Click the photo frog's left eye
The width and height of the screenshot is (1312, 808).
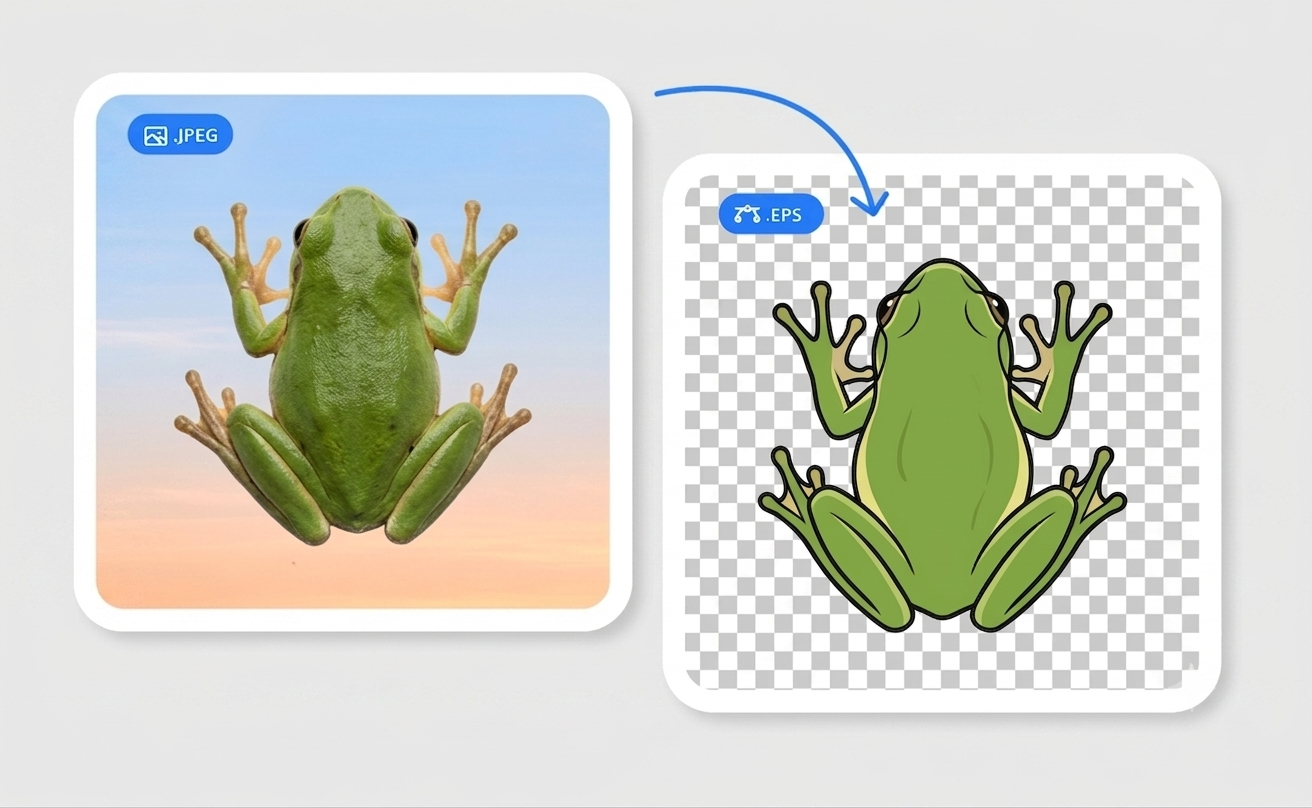click(x=301, y=233)
